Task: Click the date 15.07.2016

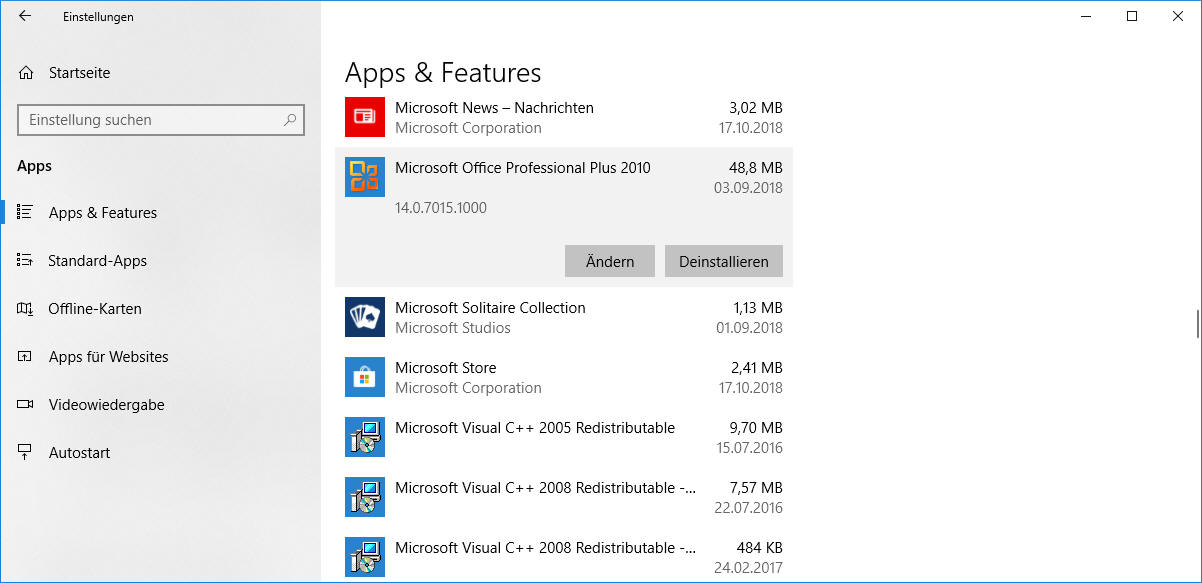Action: (x=750, y=448)
